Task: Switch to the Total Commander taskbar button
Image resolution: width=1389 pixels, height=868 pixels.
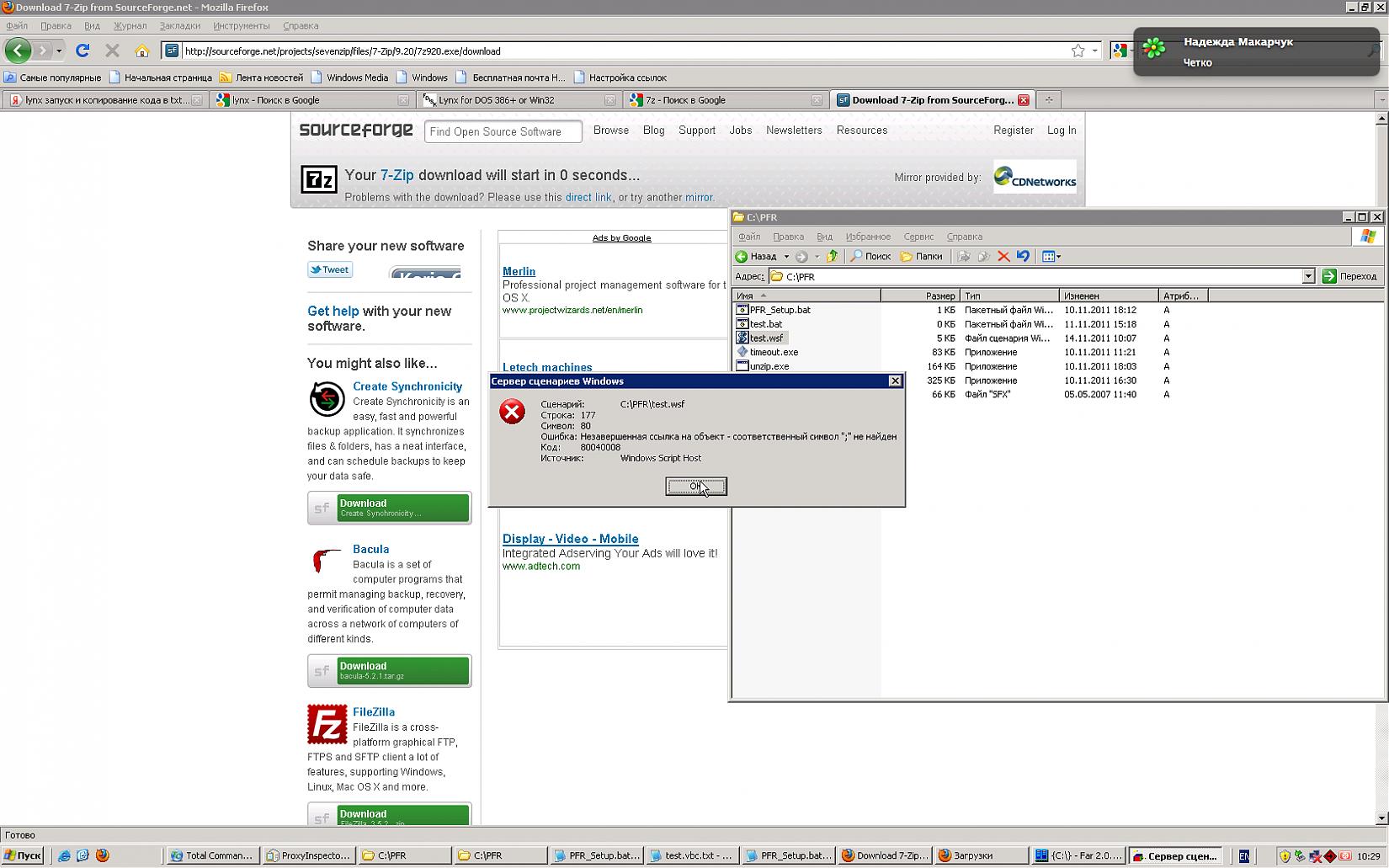Action: (211, 855)
